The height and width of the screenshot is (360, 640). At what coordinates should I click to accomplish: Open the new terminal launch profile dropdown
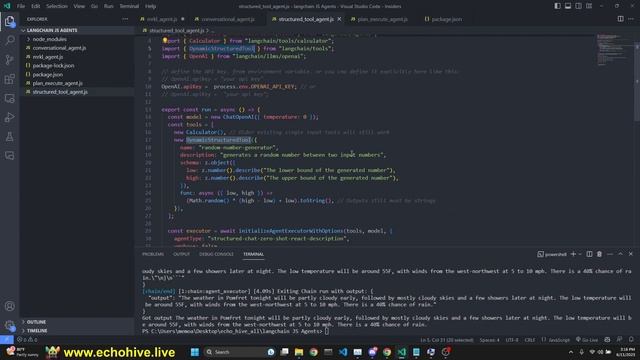(580, 254)
